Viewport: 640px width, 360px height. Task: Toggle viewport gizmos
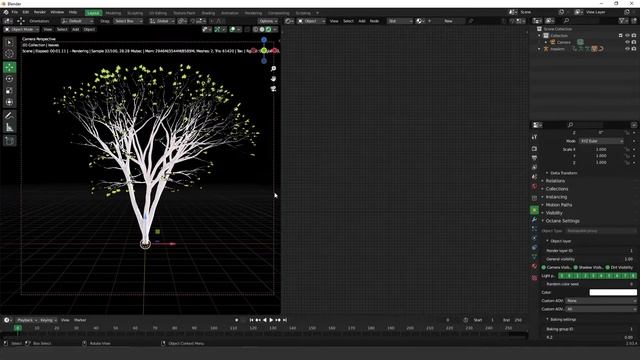pyautogui.click(x=217, y=29)
